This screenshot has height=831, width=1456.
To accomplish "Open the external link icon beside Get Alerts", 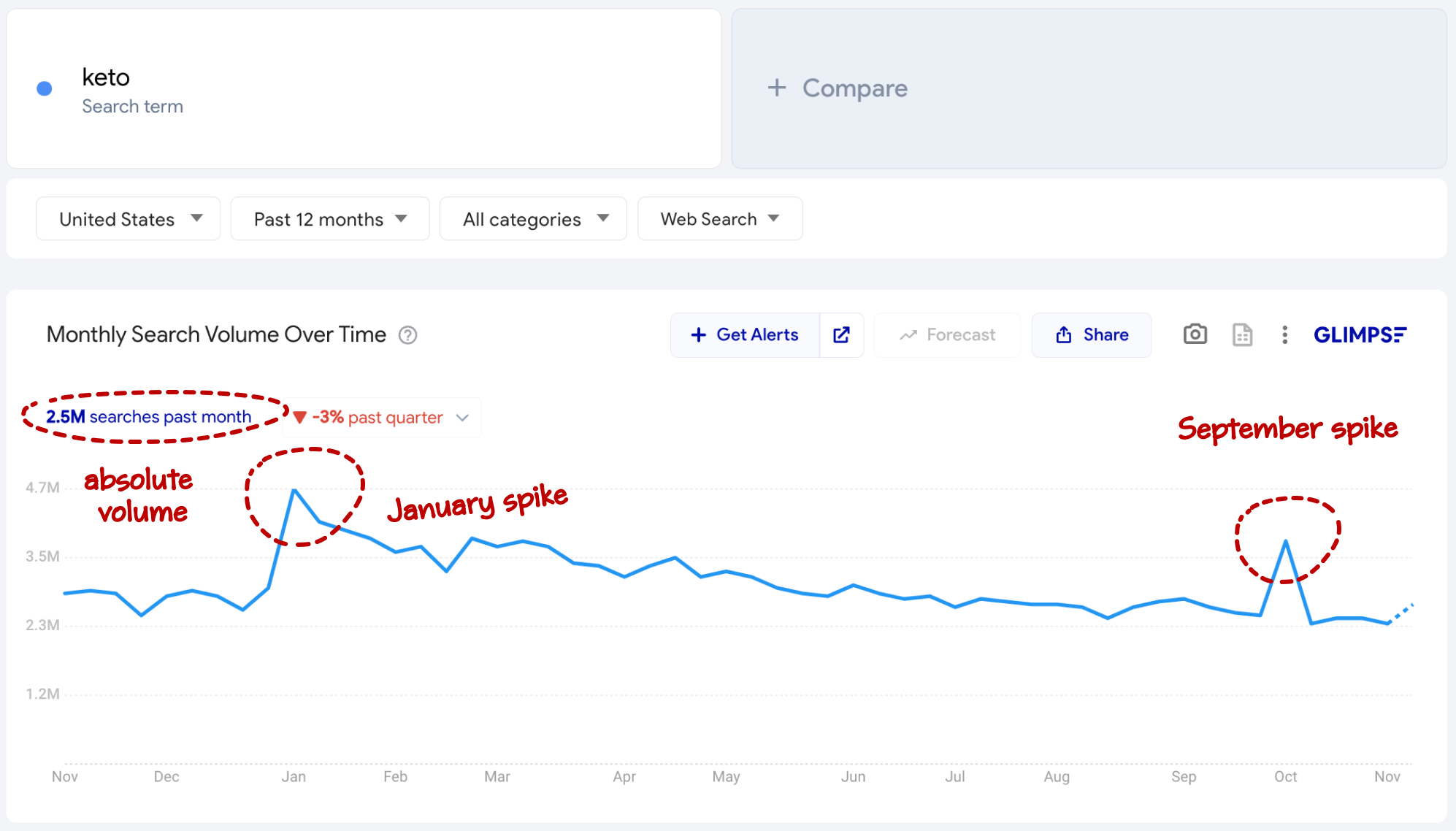I will click(841, 334).
